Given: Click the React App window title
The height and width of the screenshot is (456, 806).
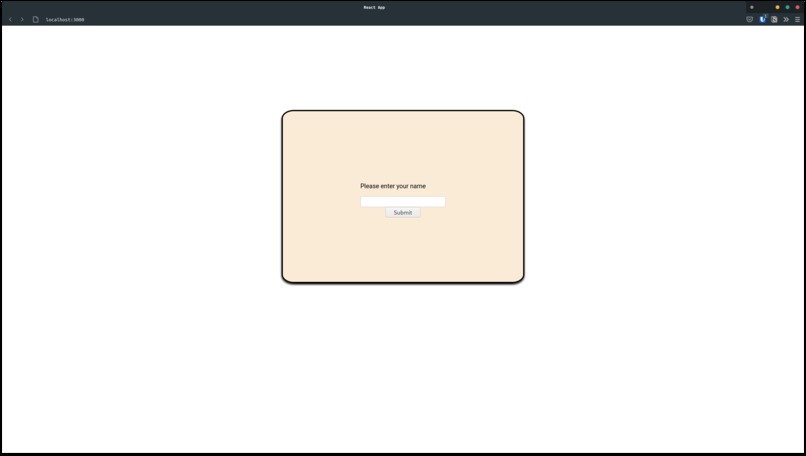Looking at the screenshot, I should pyautogui.click(x=374, y=7).
